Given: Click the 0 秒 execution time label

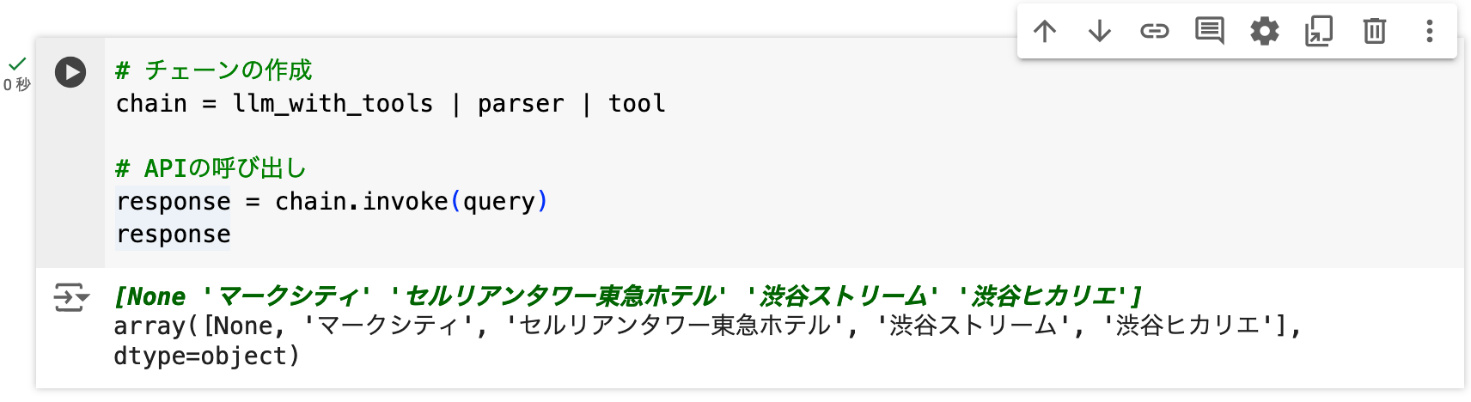Looking at the screenshot, I should click(x=17, y=85).
